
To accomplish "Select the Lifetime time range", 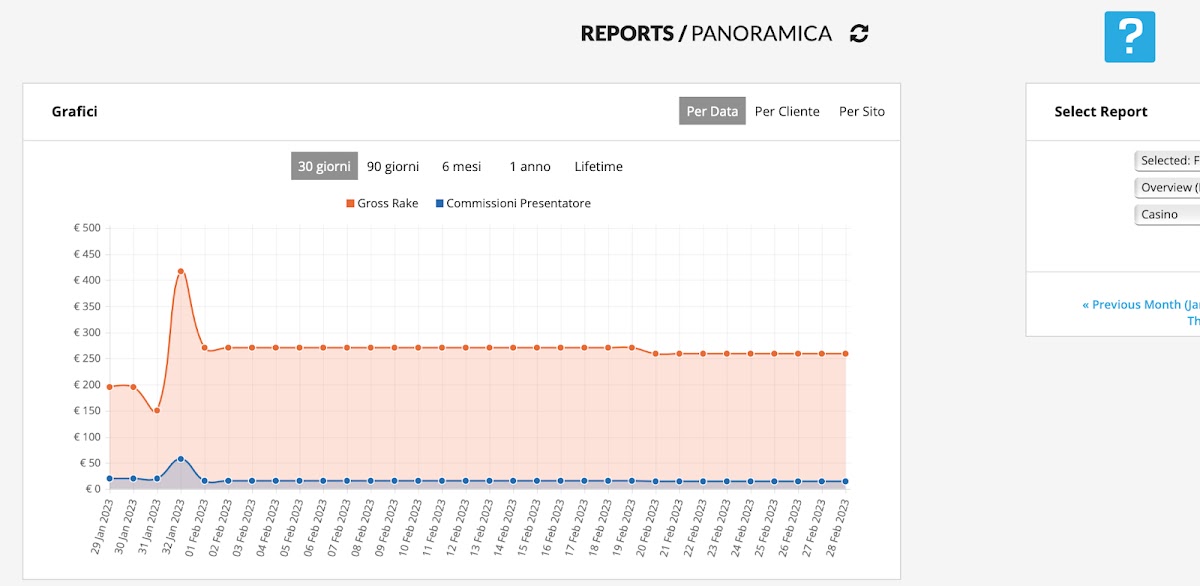I will pyautogui.click(x=598, y=167).
